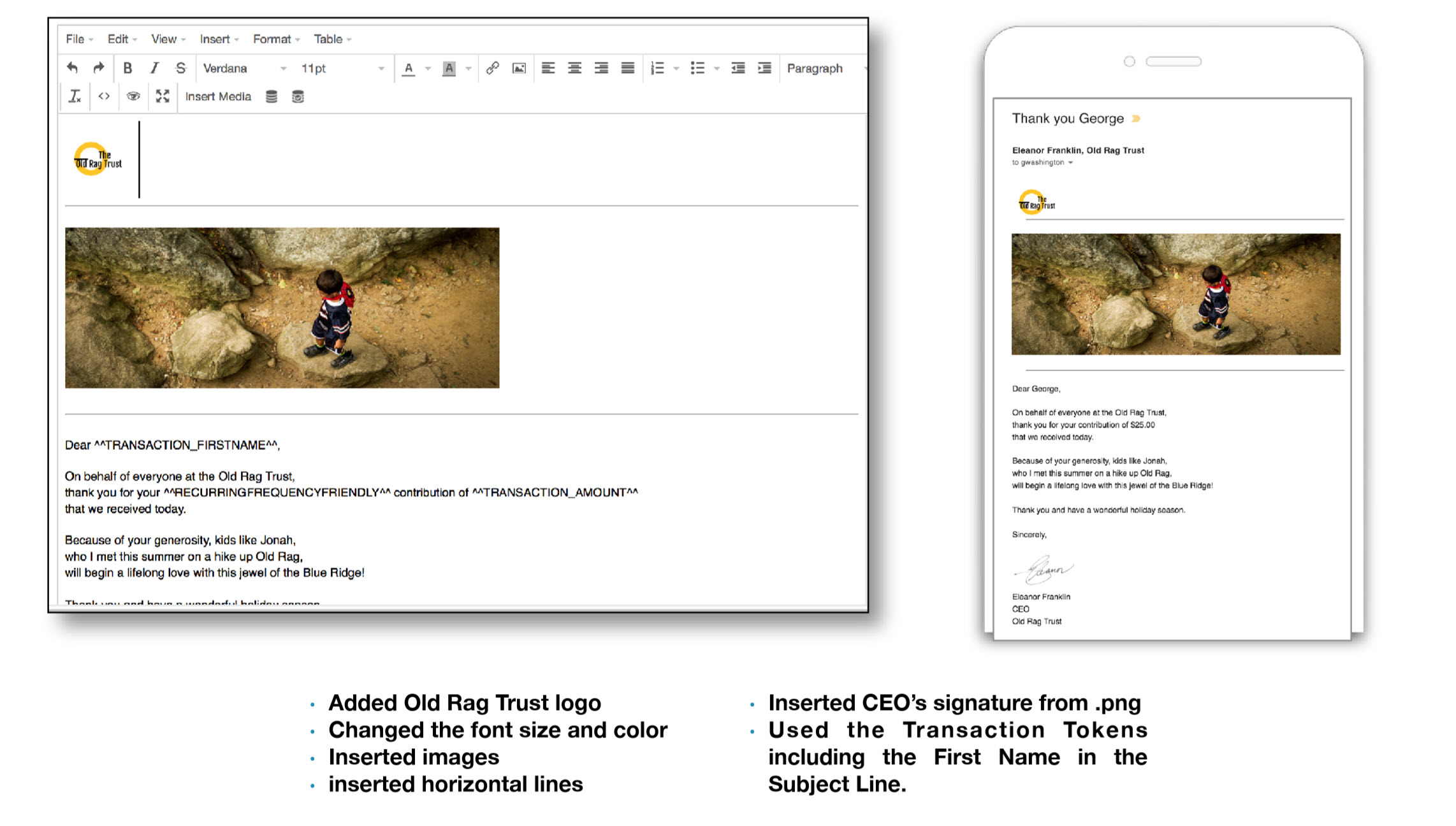Screen dimensions: 1456x826
Task: Click the TRANSACTION_AMOUNT token text
Action: click(555, 493)
